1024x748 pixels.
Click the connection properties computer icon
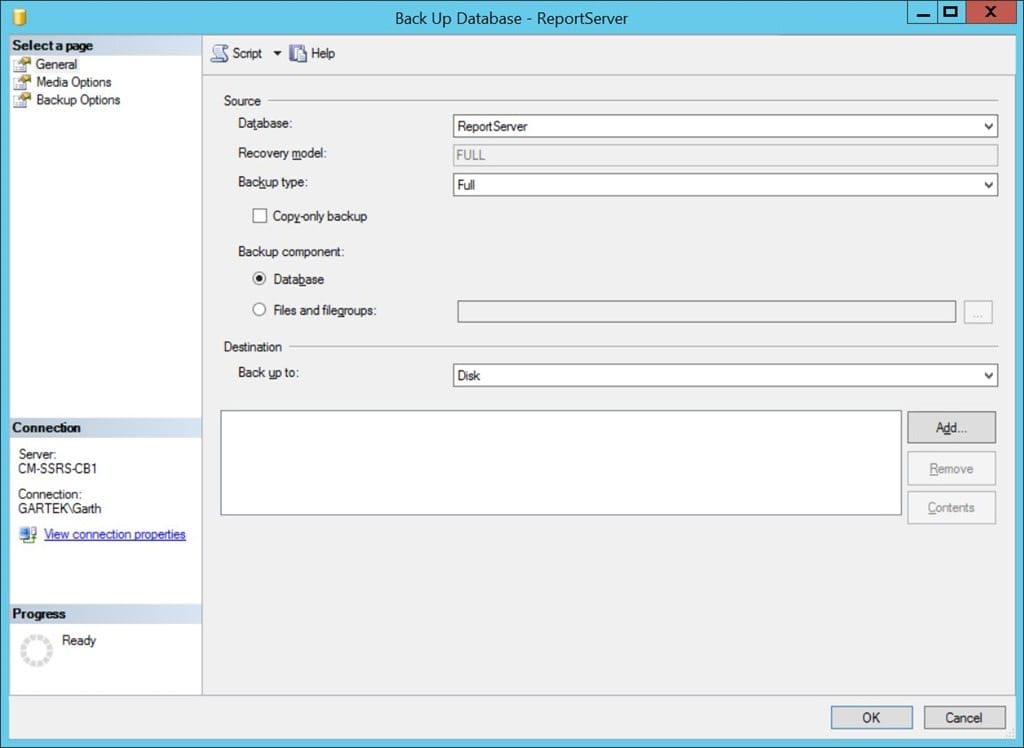(28, 534)
